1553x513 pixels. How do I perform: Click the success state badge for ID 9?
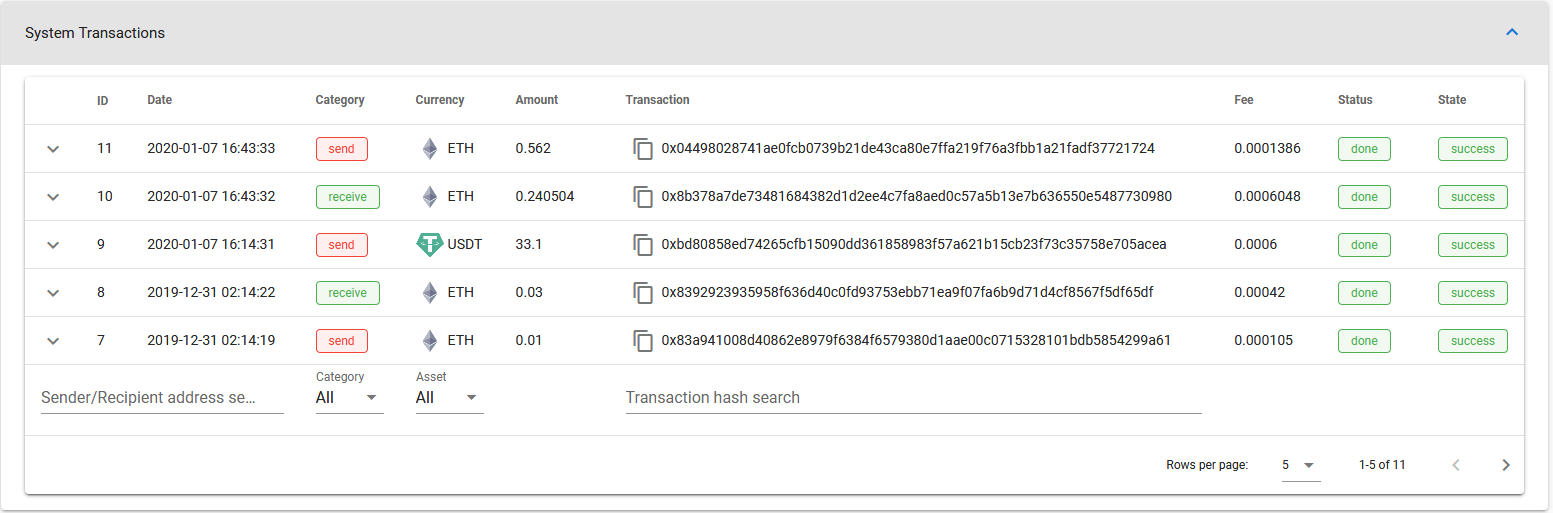click(x=1473, y=245)
